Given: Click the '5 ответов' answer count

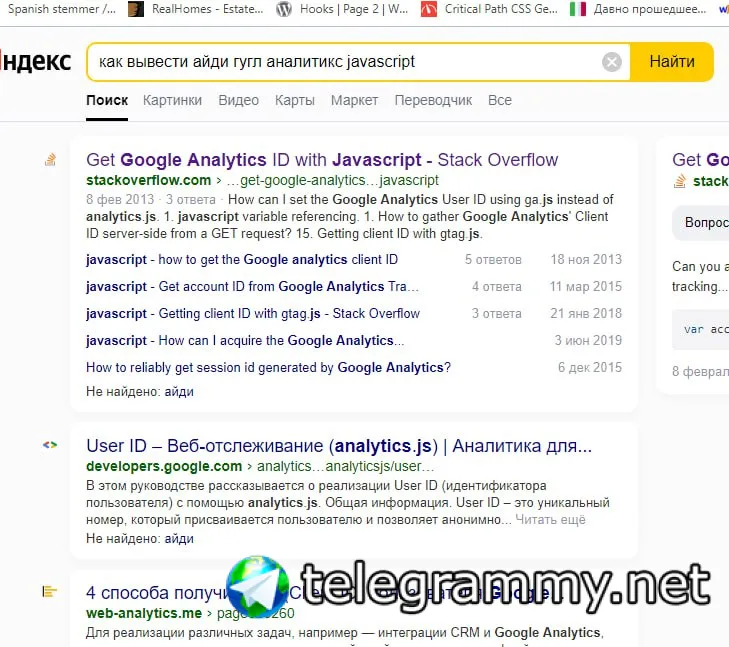Looking at the screenshot, I should click(493, 259).
